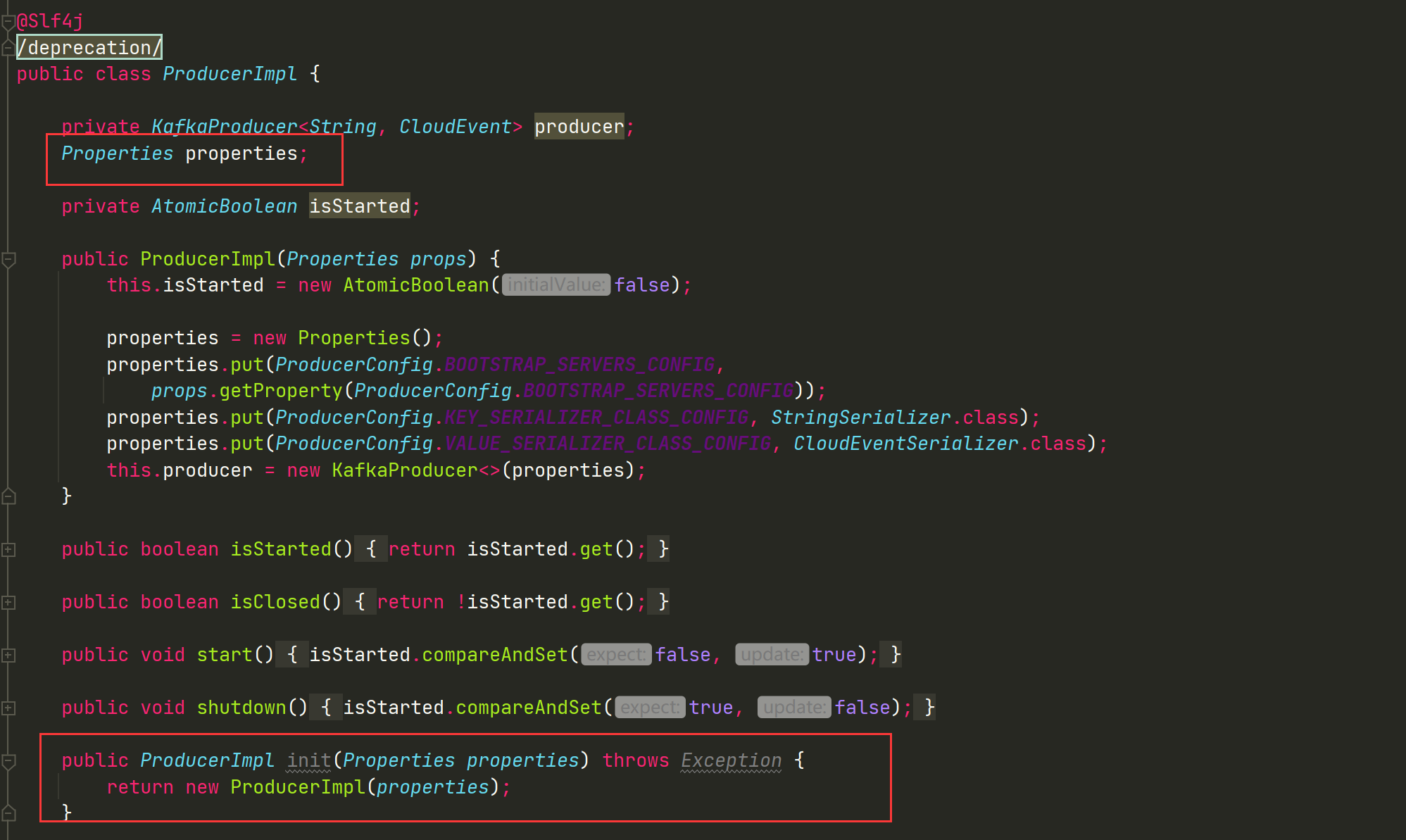Image resolution: width=1406 pixels, height=840 pixels.
Task: Expand the folded start() method
Action: coord(8,656)
